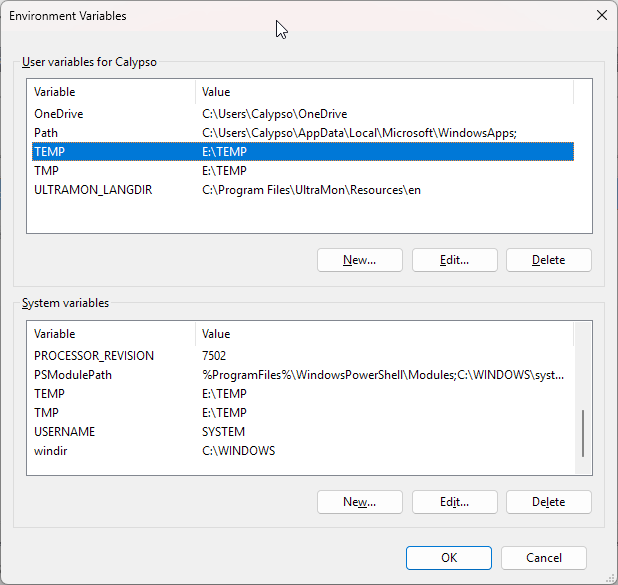The height and width of the screenshot is (585, 618).
Task: Click Delete in System variables section
Action: pyautogui.click(x=549, y=502)
